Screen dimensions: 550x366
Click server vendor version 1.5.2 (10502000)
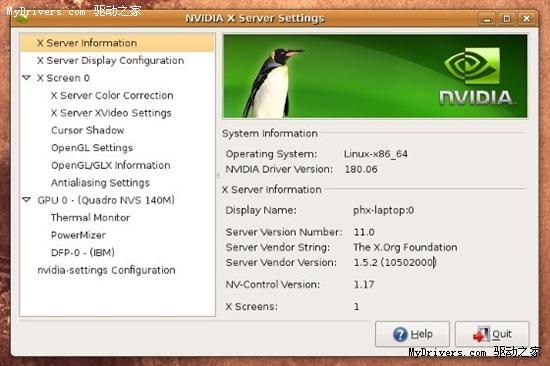(395, 262)
